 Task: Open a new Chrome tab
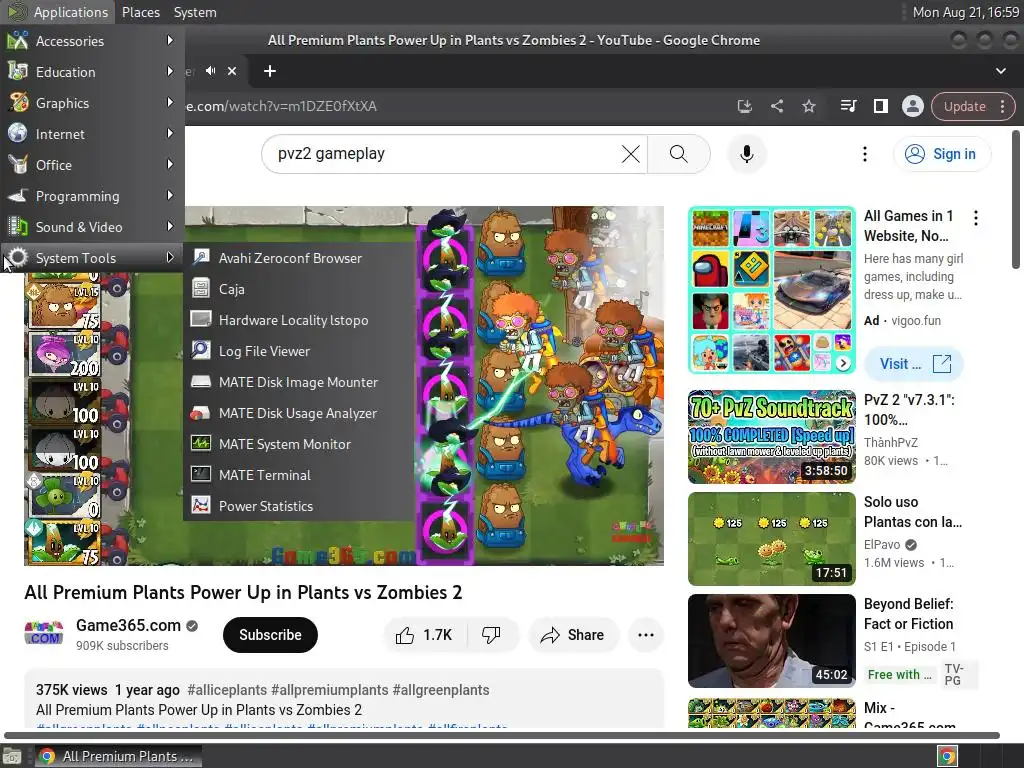point(270,71)
